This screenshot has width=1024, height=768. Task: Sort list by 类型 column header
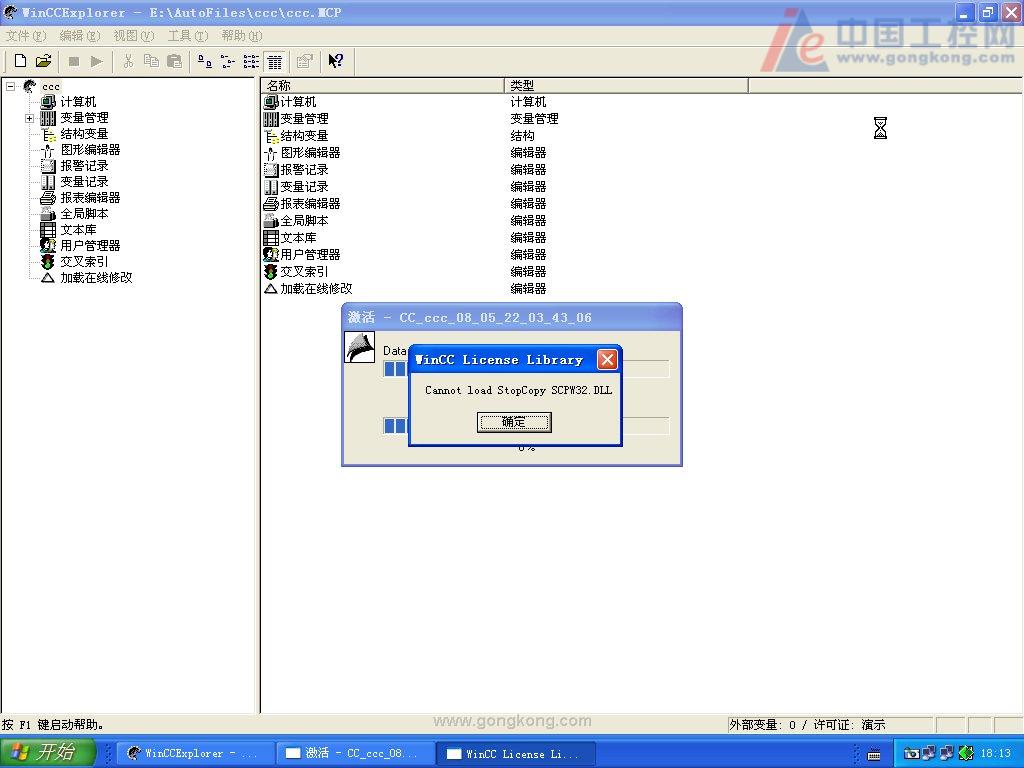[x=626, y=86]
